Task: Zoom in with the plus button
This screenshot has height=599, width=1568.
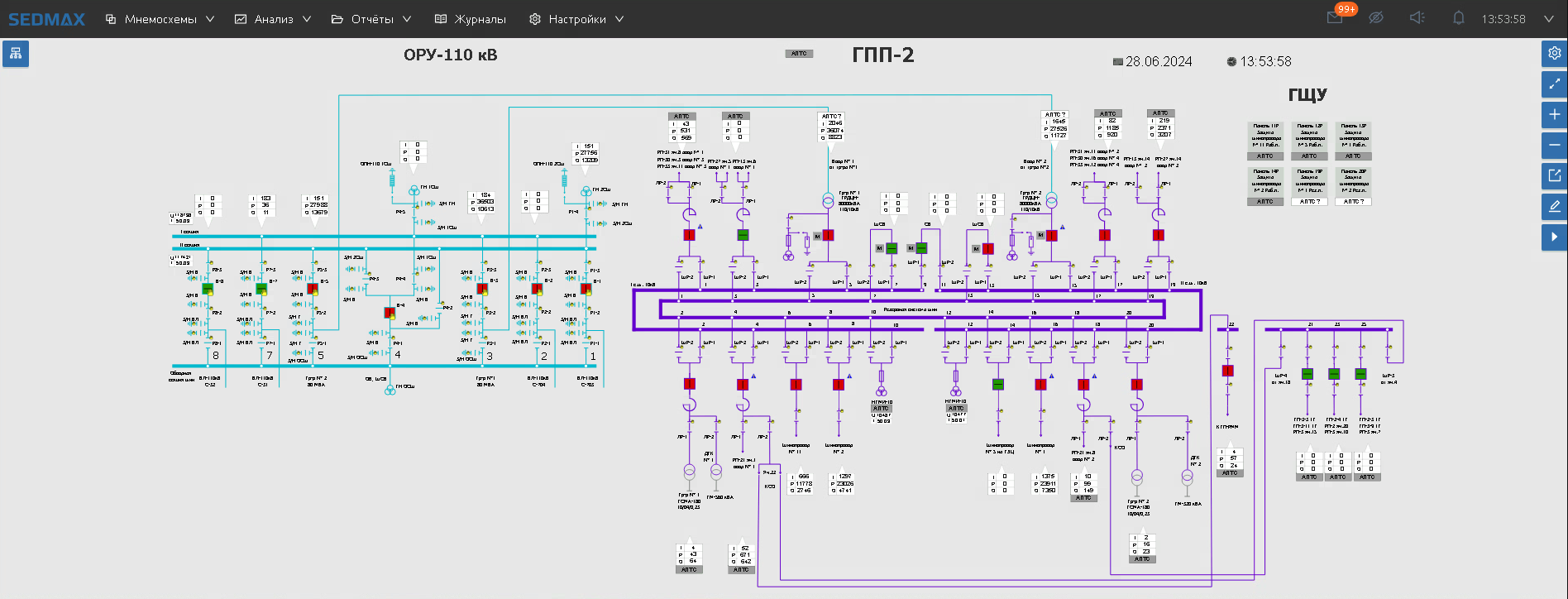Action: click(x=1554, y=114)
